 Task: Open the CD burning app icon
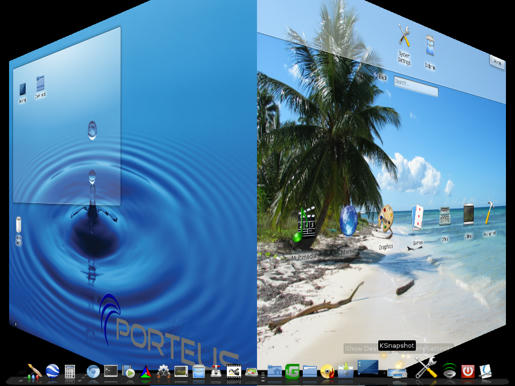pyautogui.click(x=327, y=372)
